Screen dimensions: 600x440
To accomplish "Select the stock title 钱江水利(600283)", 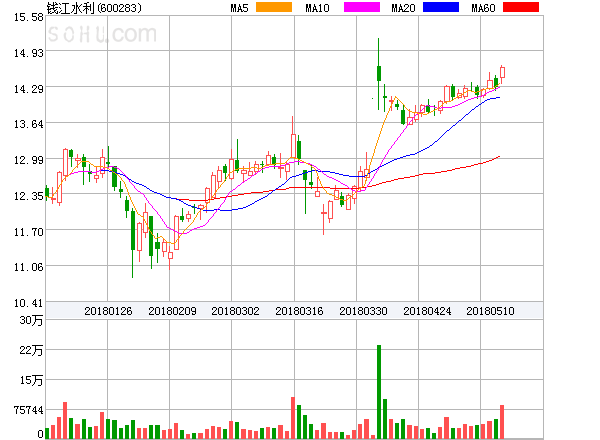I will [x=94, y=8].
